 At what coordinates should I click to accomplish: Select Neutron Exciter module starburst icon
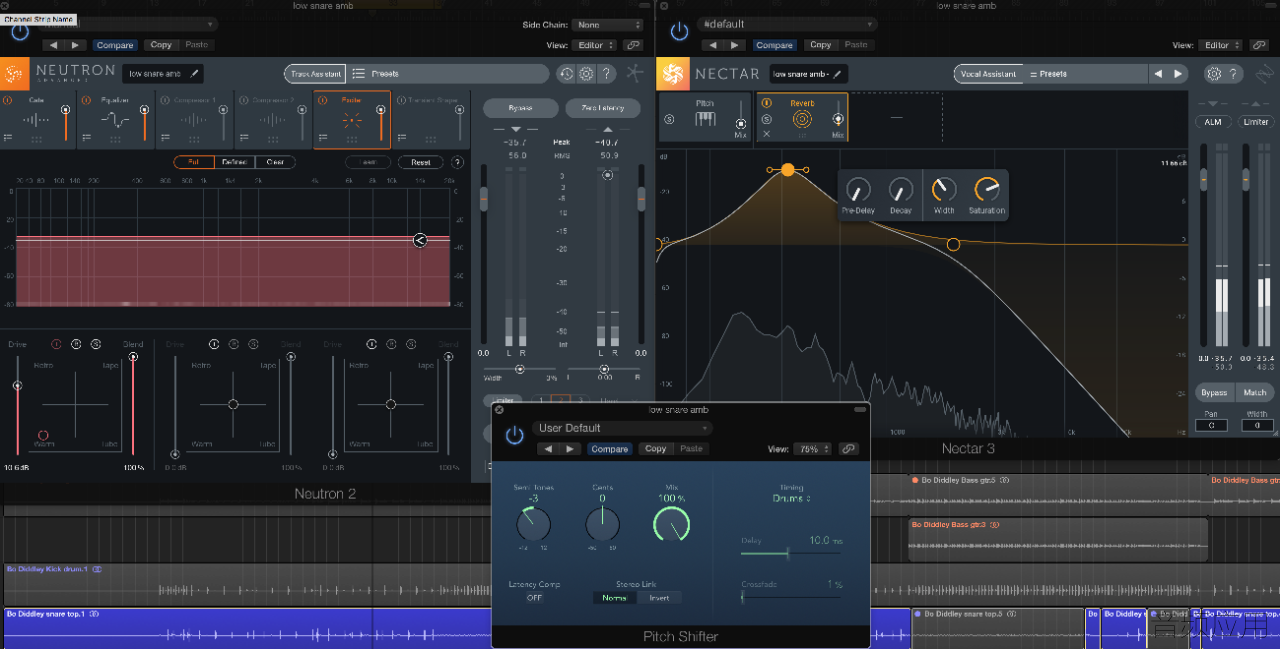(x=351, y=119)
